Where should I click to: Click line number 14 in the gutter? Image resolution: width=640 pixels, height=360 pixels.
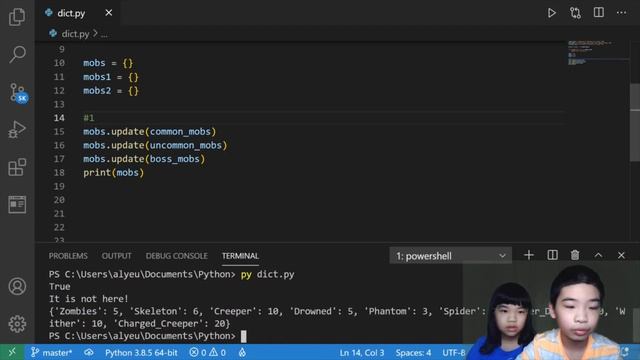59,118
